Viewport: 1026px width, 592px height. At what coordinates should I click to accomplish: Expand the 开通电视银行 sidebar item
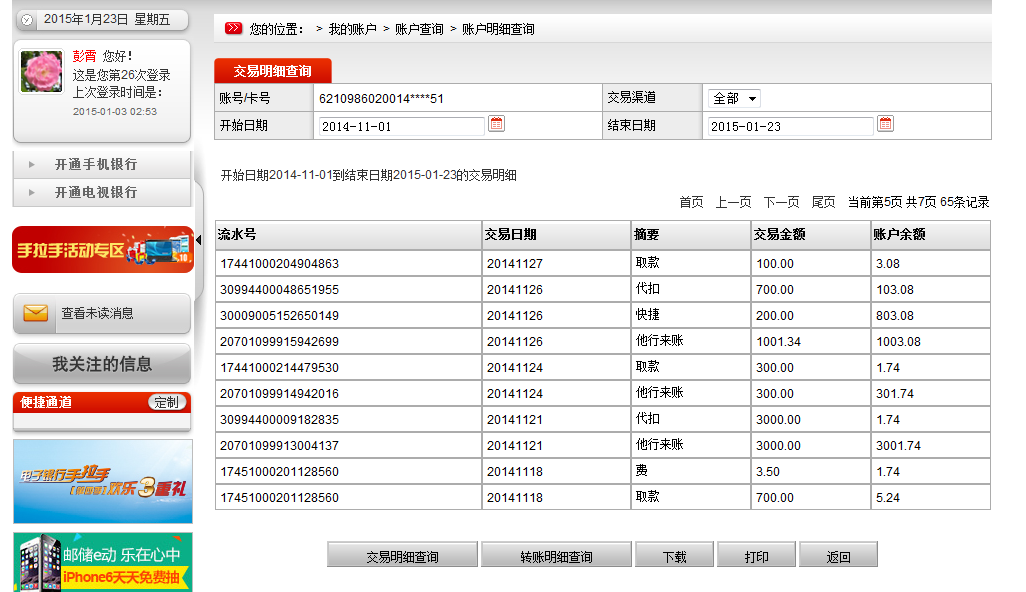pos(96,192)
